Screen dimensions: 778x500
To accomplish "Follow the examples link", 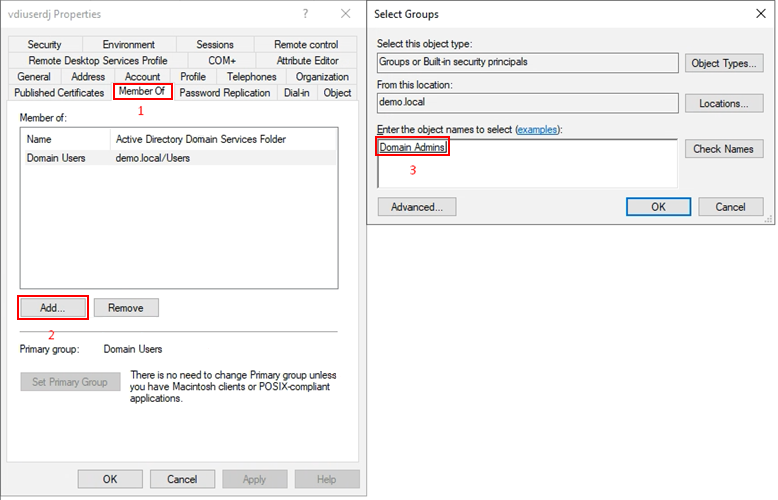I will [x=537, y=130].
